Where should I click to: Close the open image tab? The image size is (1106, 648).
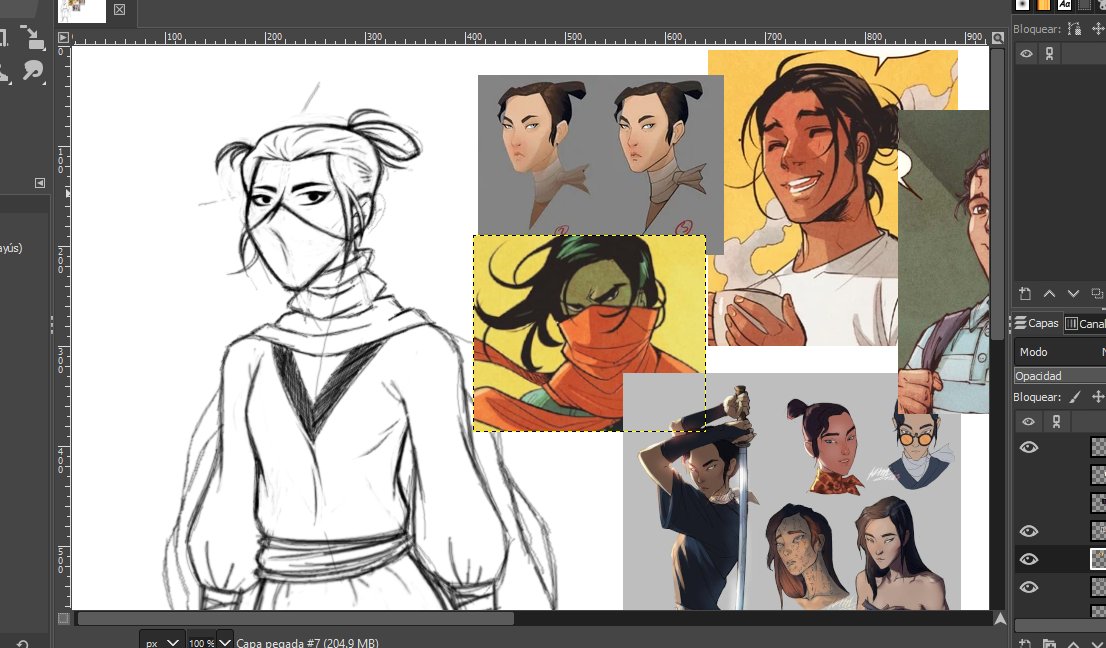point(119,10)
